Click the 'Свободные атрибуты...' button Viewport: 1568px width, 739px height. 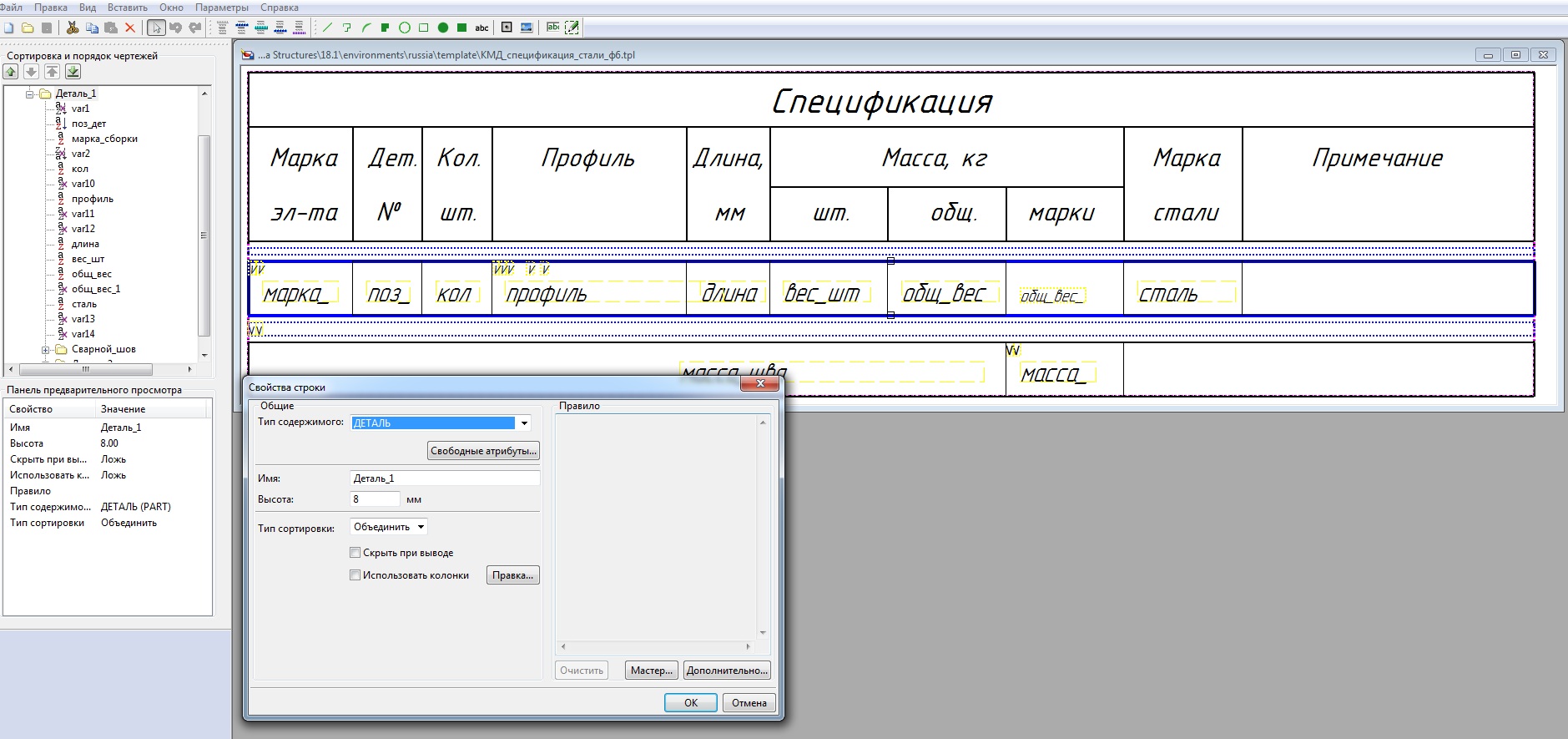coord(483,451)
